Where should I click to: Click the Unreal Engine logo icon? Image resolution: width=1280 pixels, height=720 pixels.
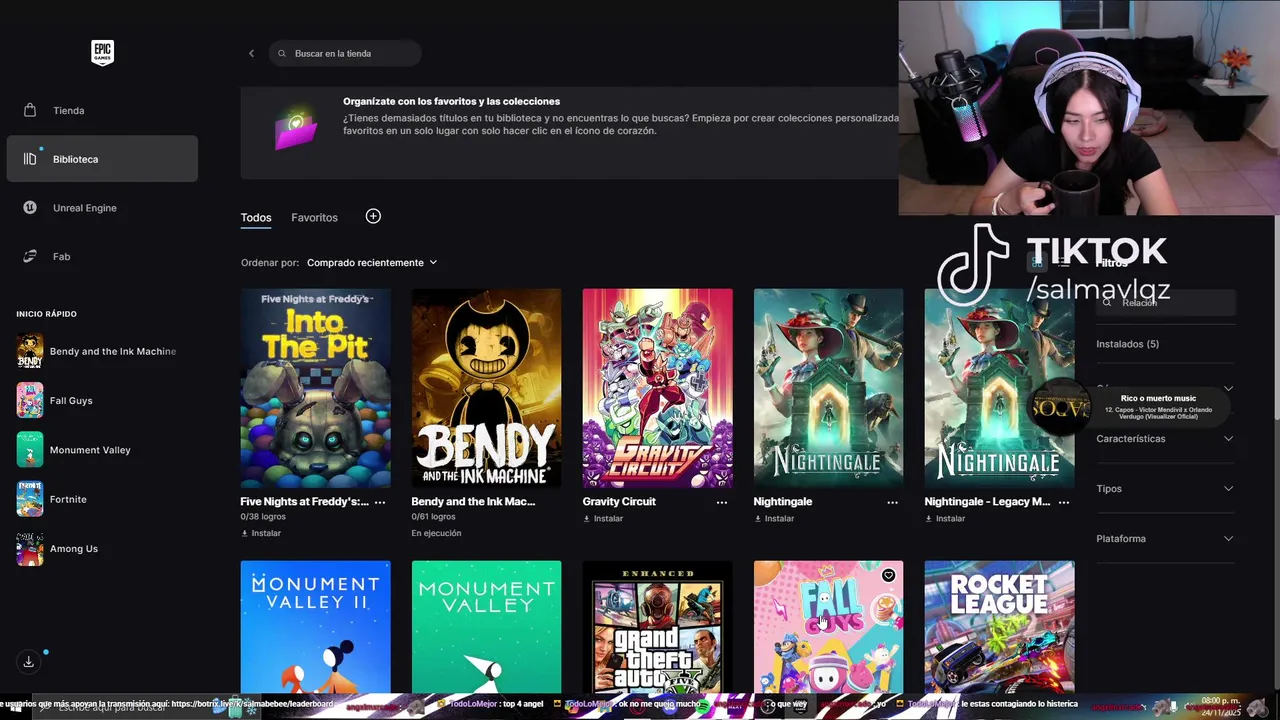coord(30,208)
